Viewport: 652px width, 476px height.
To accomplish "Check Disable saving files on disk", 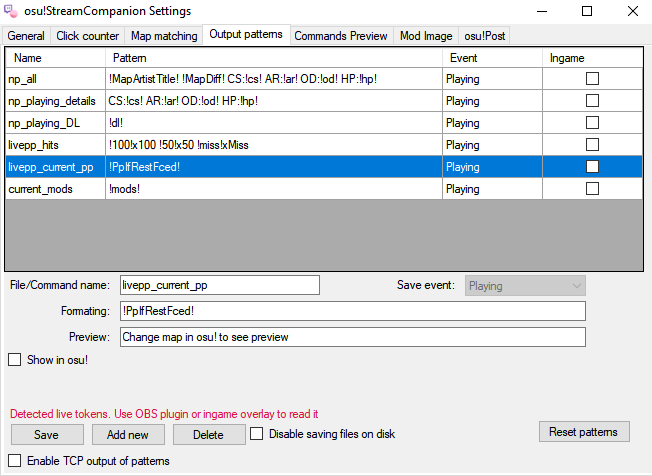I will pos(257,434).
